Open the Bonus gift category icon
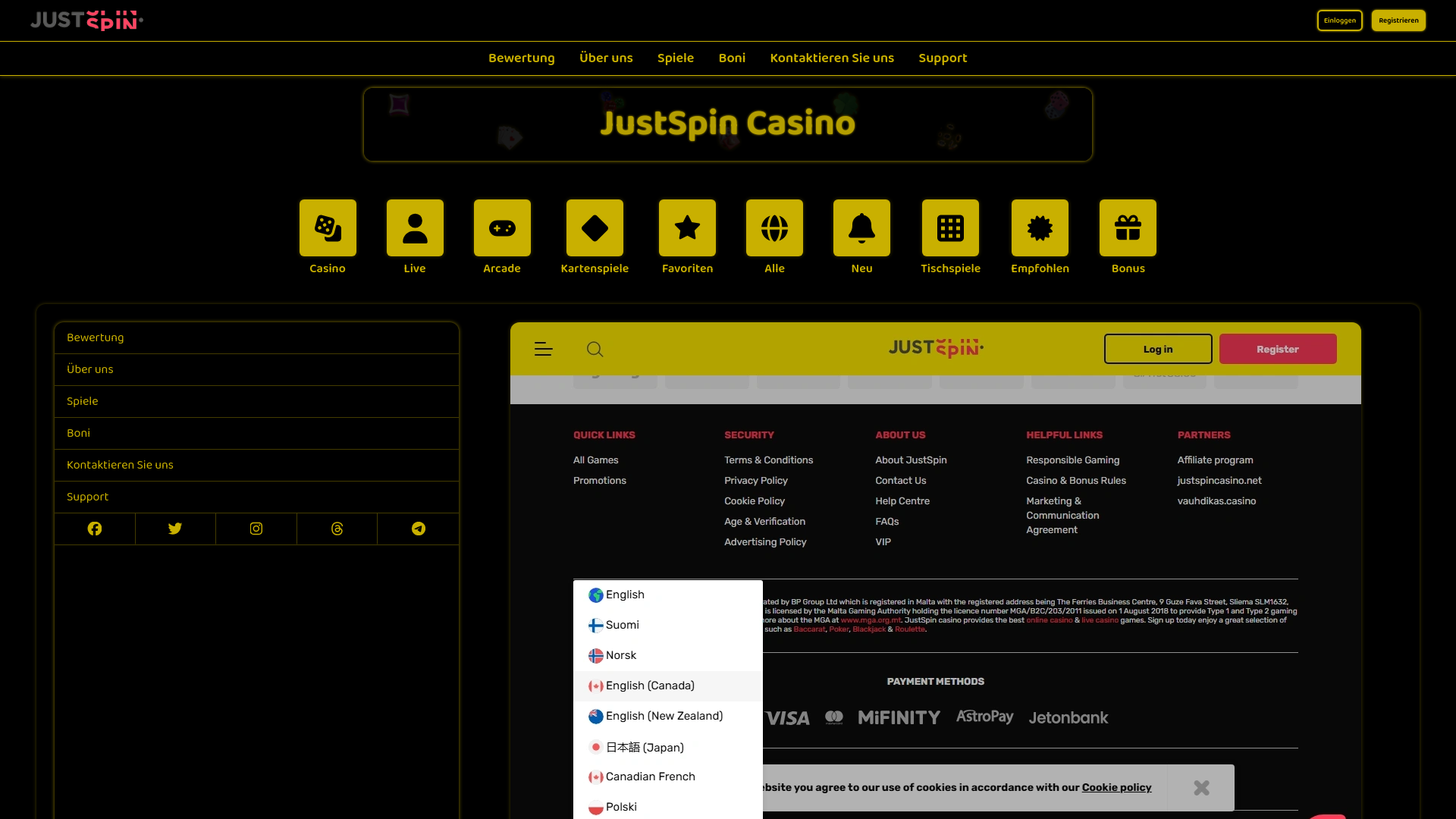Viewport: 1456px width, 819px height. click(1128, 227)
